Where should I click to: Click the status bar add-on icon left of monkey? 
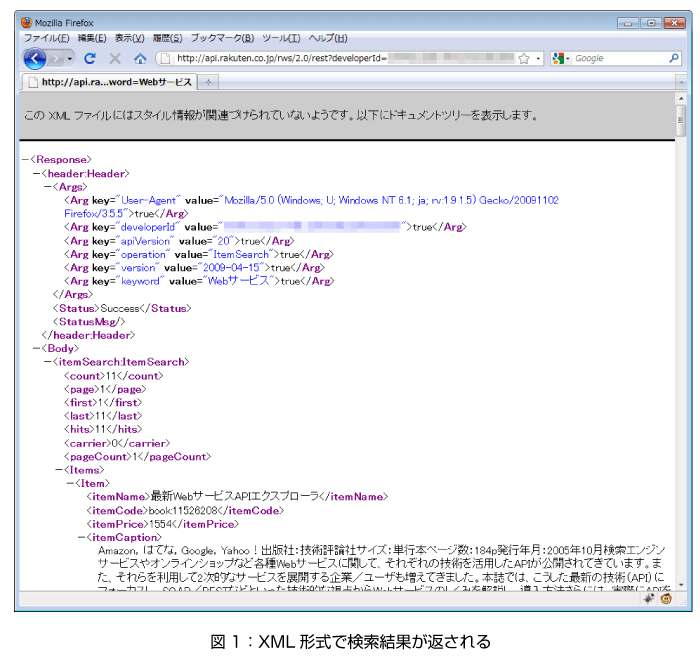649,599
